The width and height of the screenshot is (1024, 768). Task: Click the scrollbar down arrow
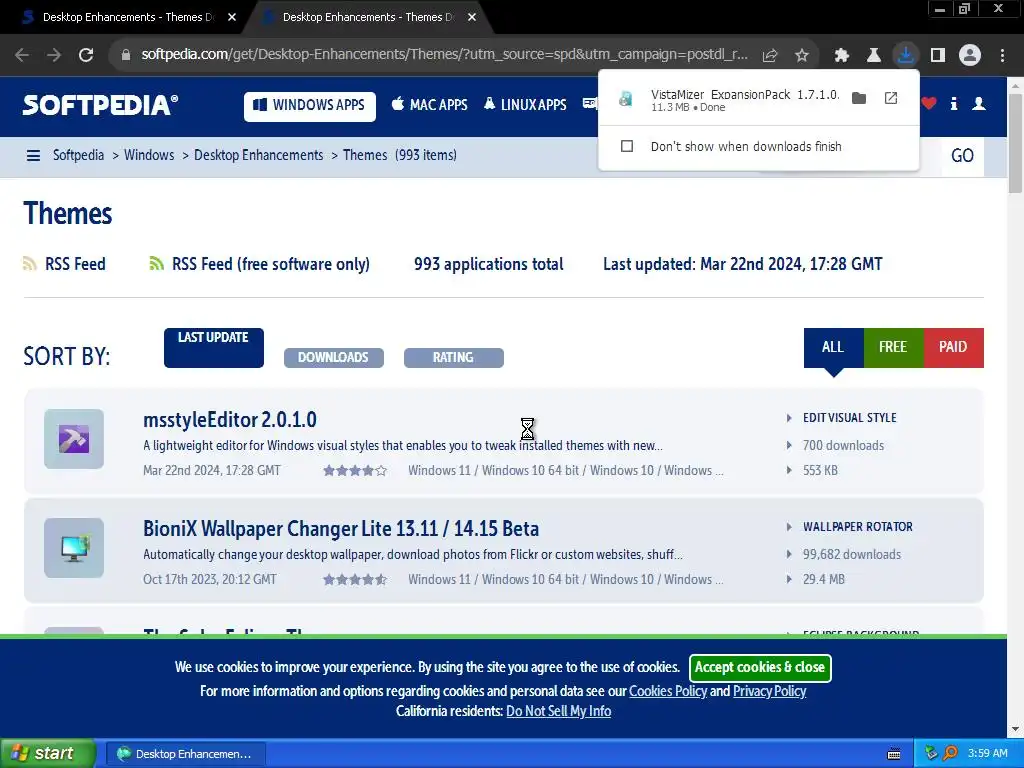(x=1015, y=729)
